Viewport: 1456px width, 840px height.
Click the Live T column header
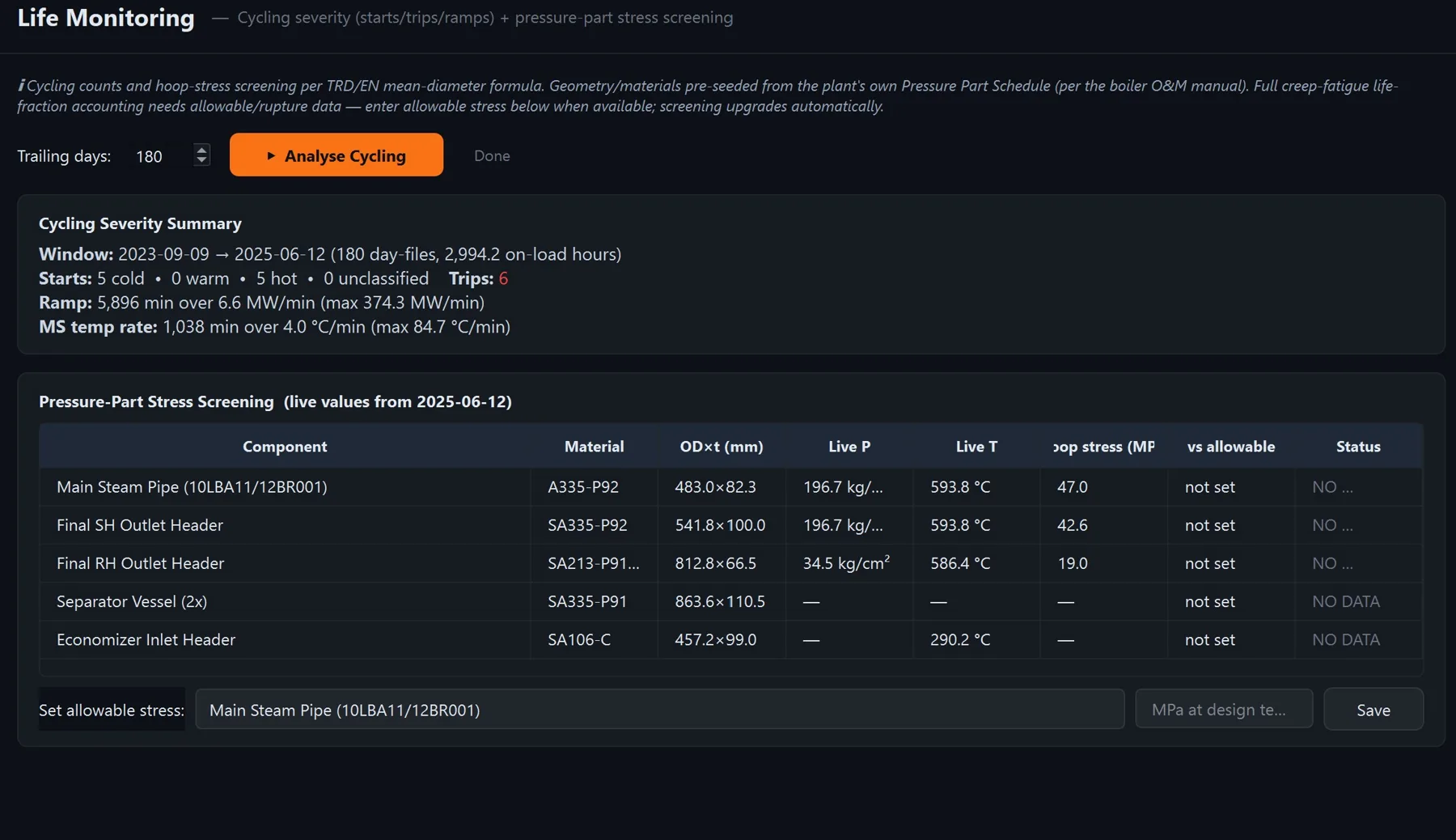click(976, 446)
